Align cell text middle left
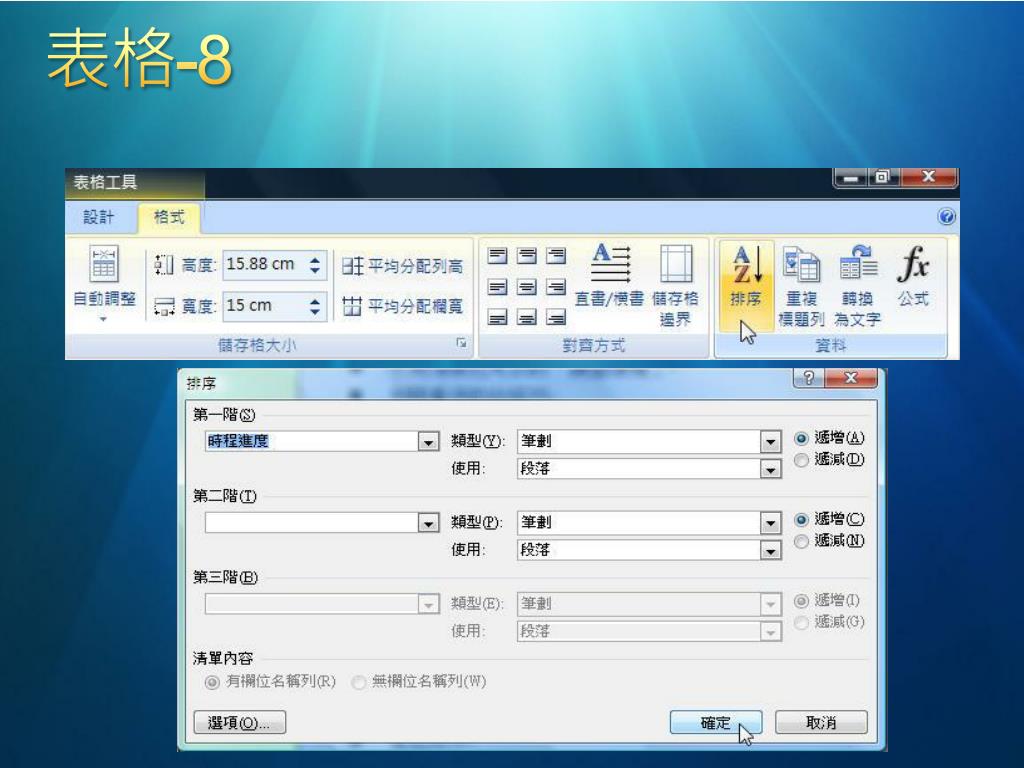 [x=498, y=287]
